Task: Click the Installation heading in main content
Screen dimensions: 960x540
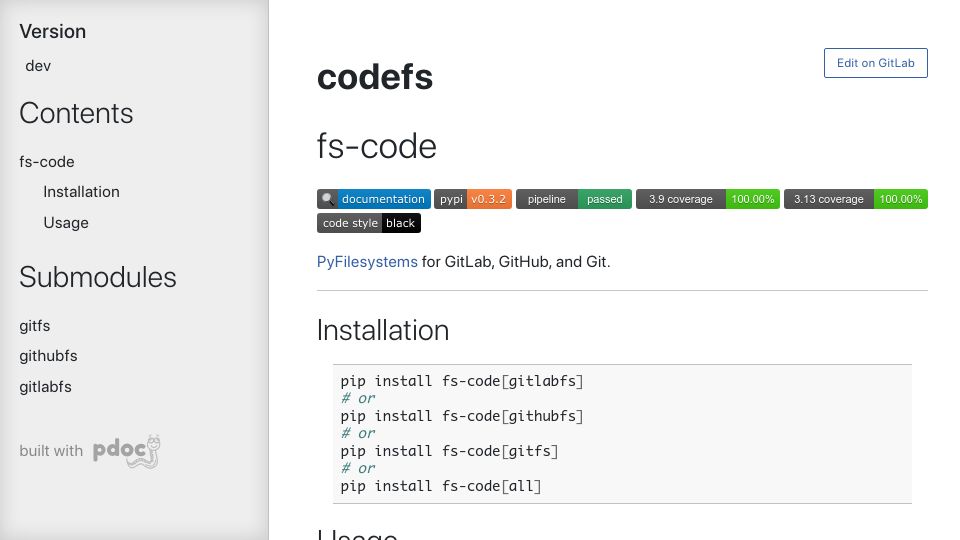Action: (383, 330)
